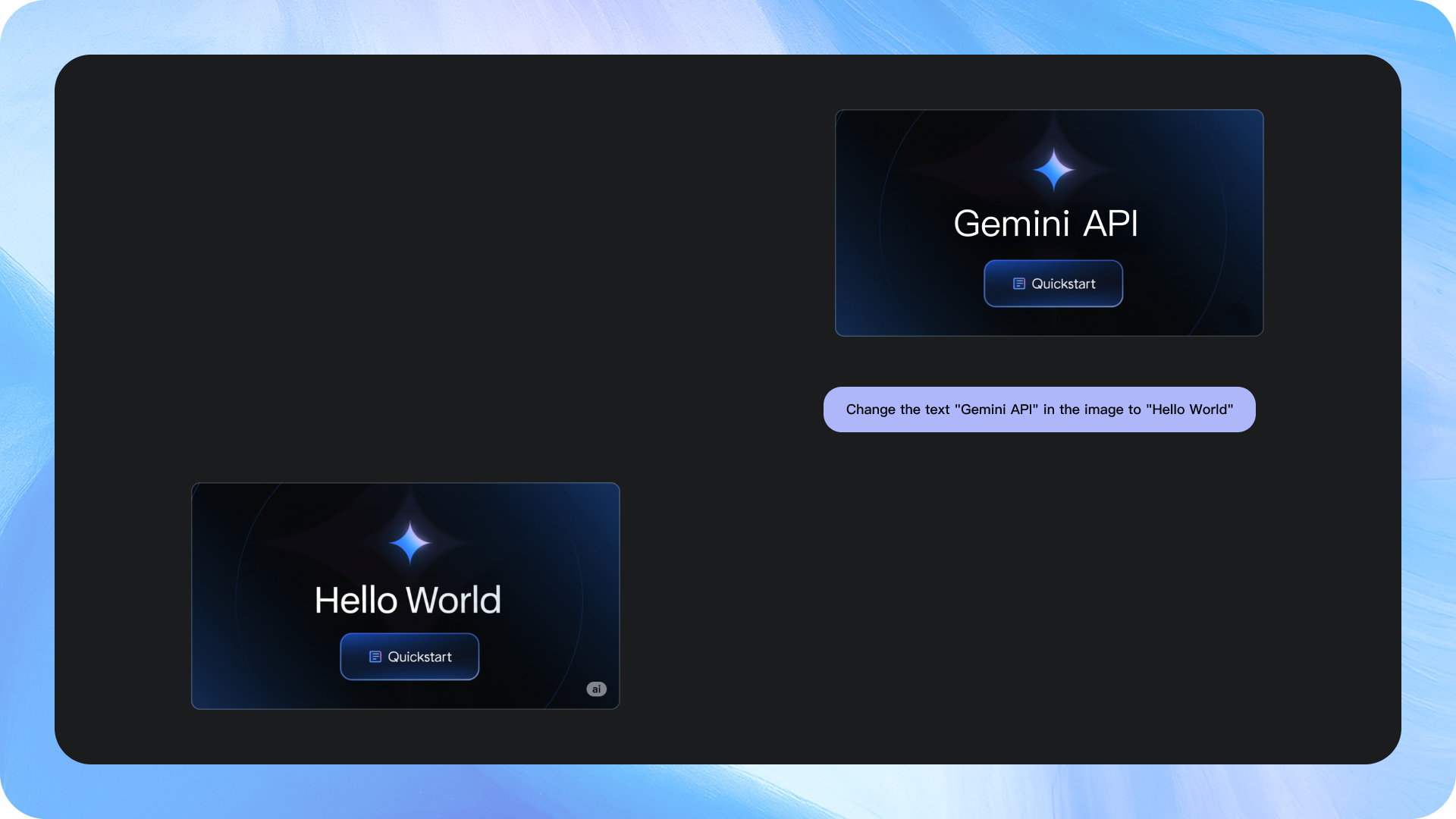Click the 'Gemini API' title text

(1046, 224)
